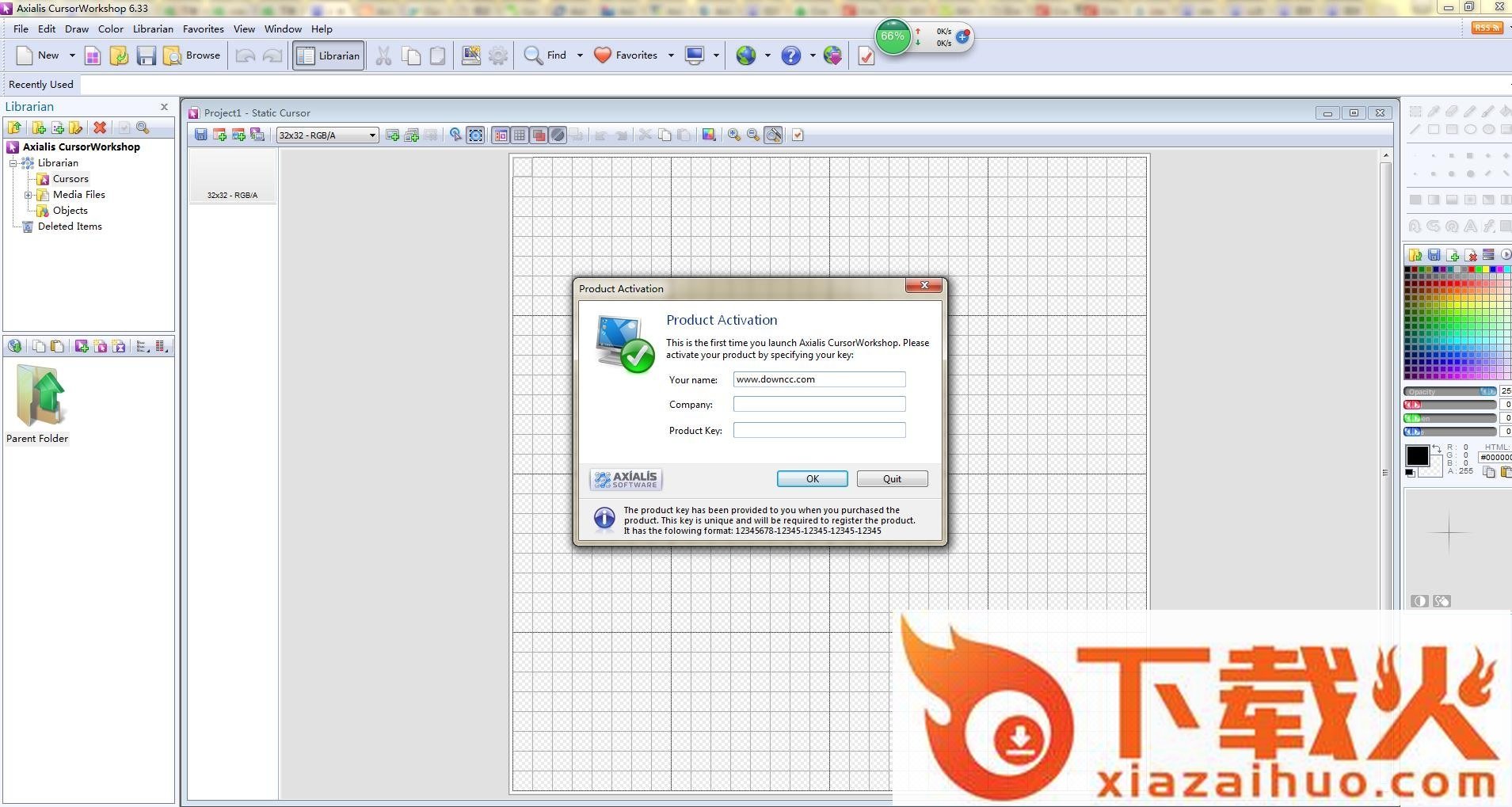This screenshot has height=807, width=1512.
Task: Click the orange RSS feed icon
Action: (1487, 28)
